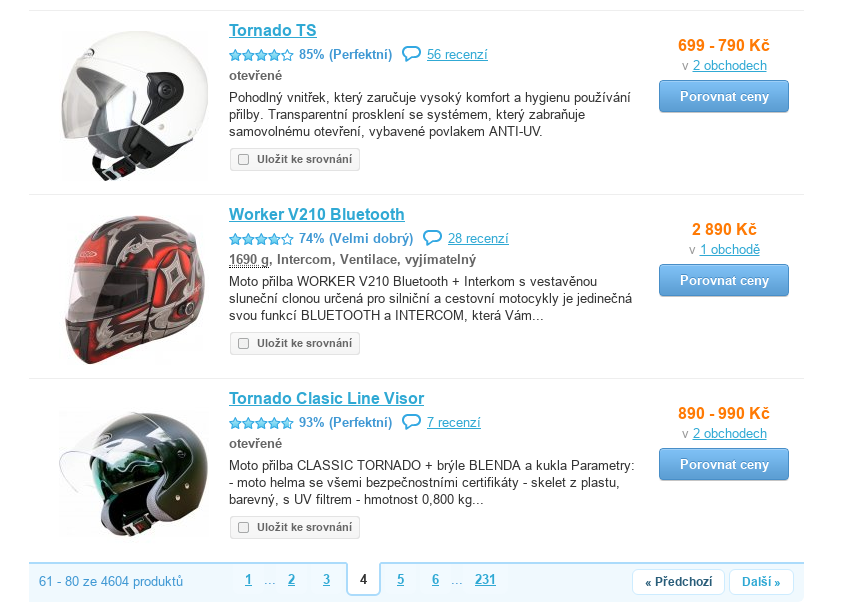Open the 28 recenzí reviews link
This screenshot has width=844, height=611.
click(478, 238)
